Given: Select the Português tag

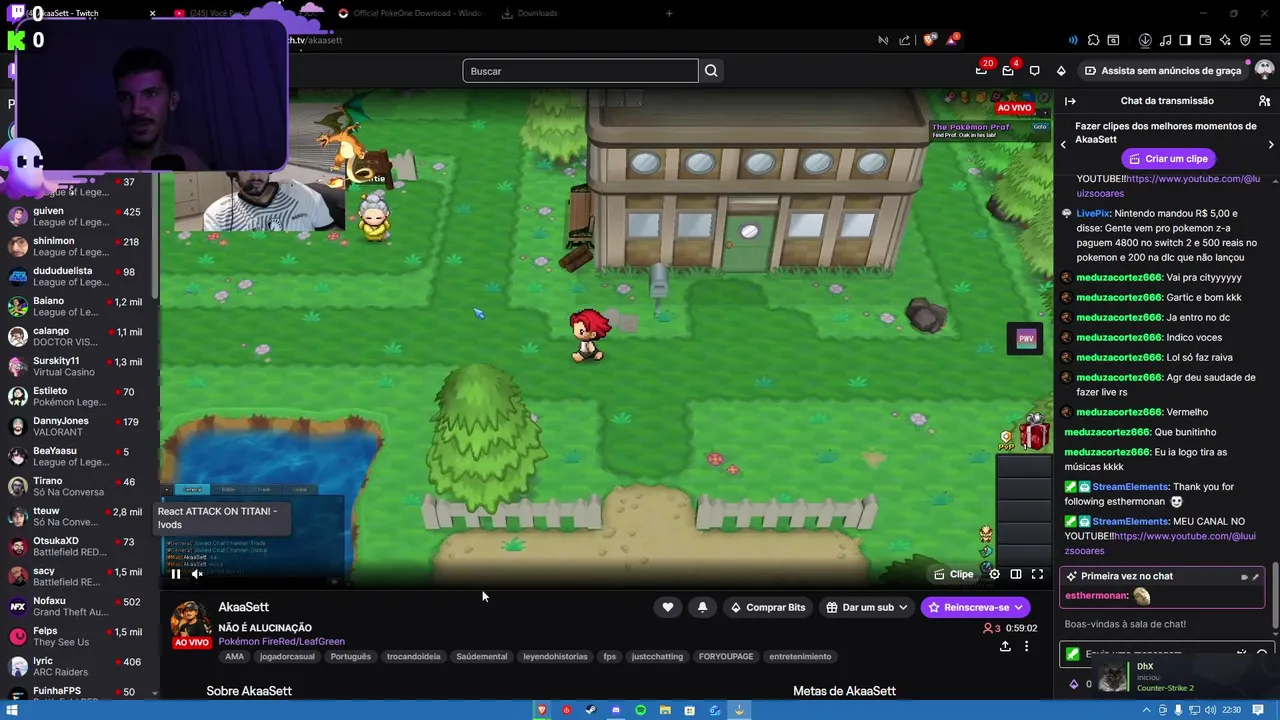Looking at the screenshot, I should click(350, 657).
